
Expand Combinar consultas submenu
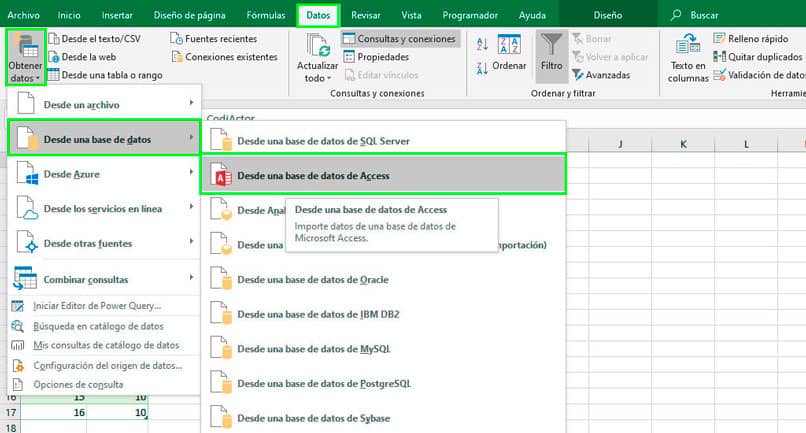[104, 279]
